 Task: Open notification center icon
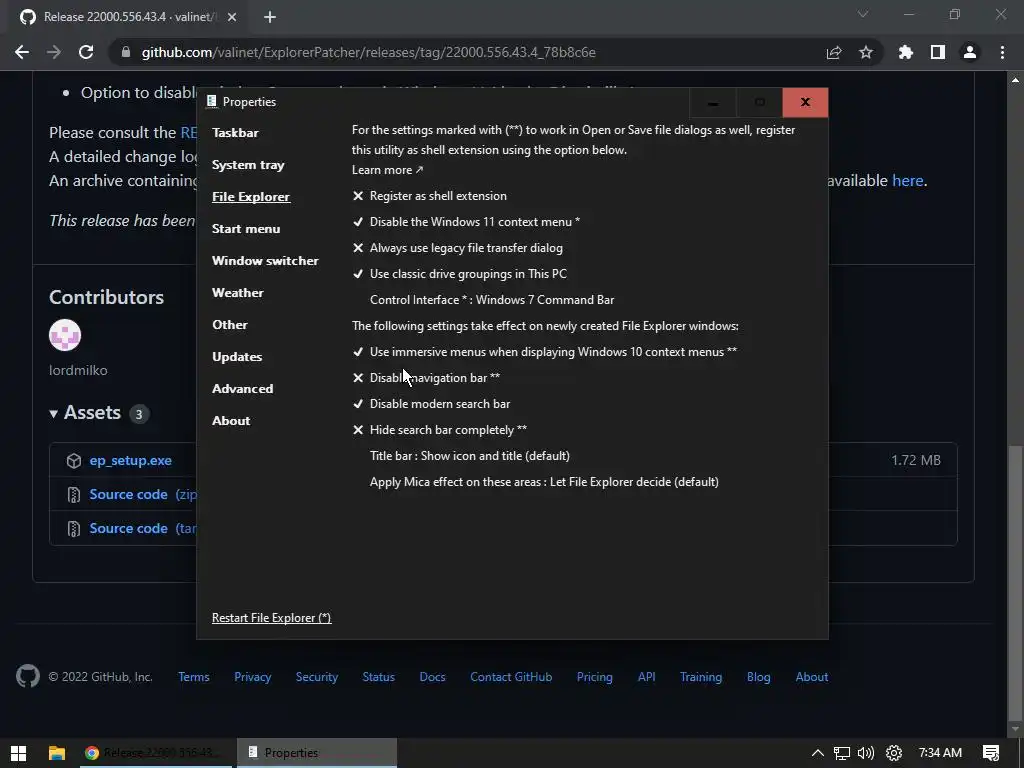pos(991,753)
